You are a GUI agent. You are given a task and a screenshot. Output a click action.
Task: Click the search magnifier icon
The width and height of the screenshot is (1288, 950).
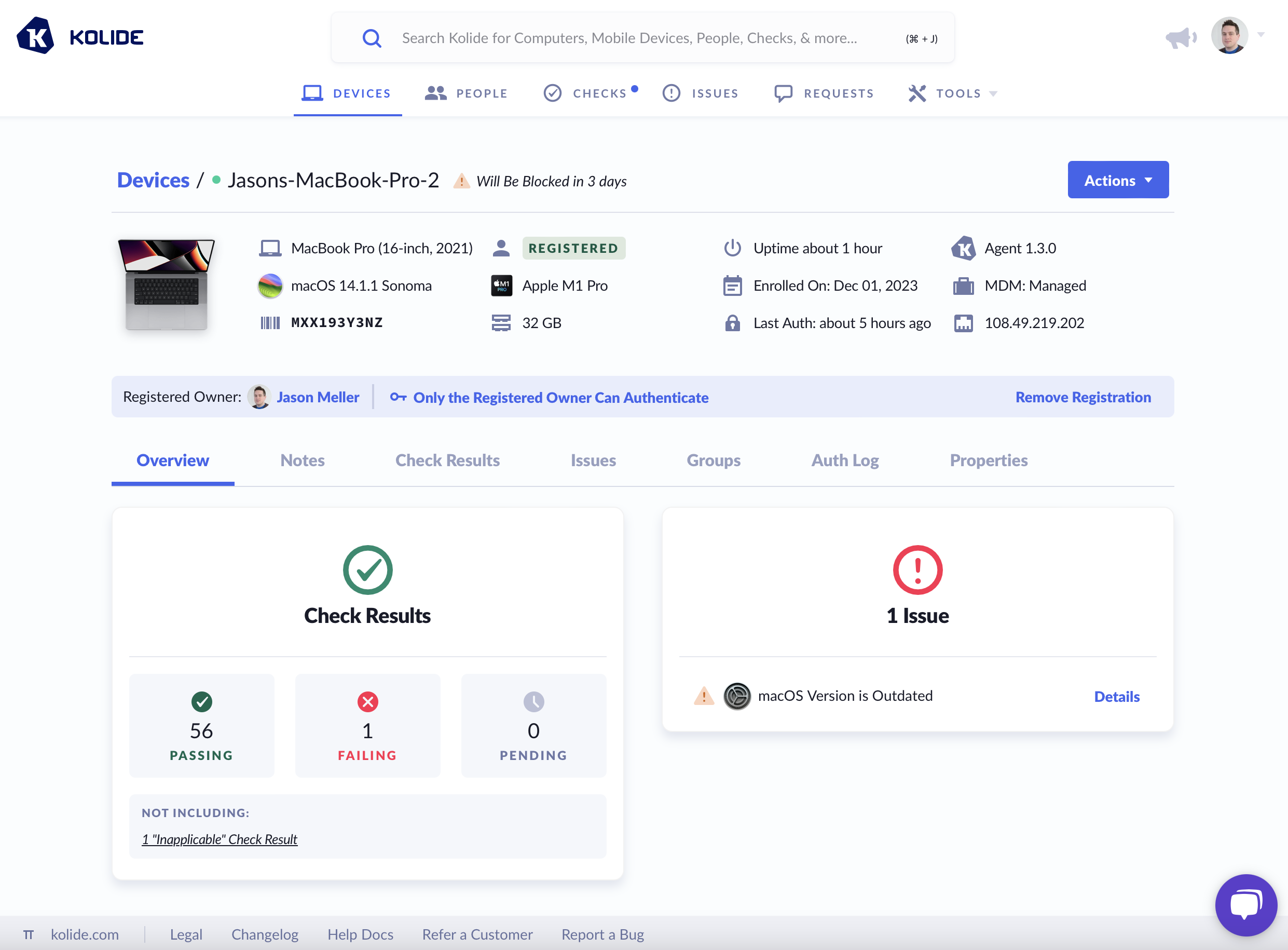372,38
